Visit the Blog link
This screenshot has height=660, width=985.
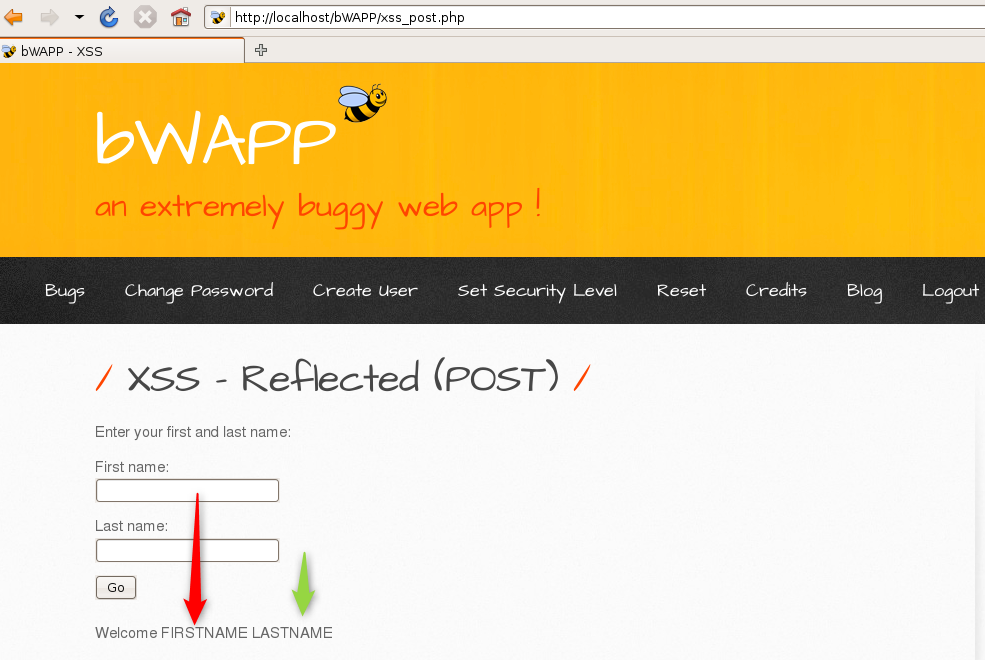[864, 291]
